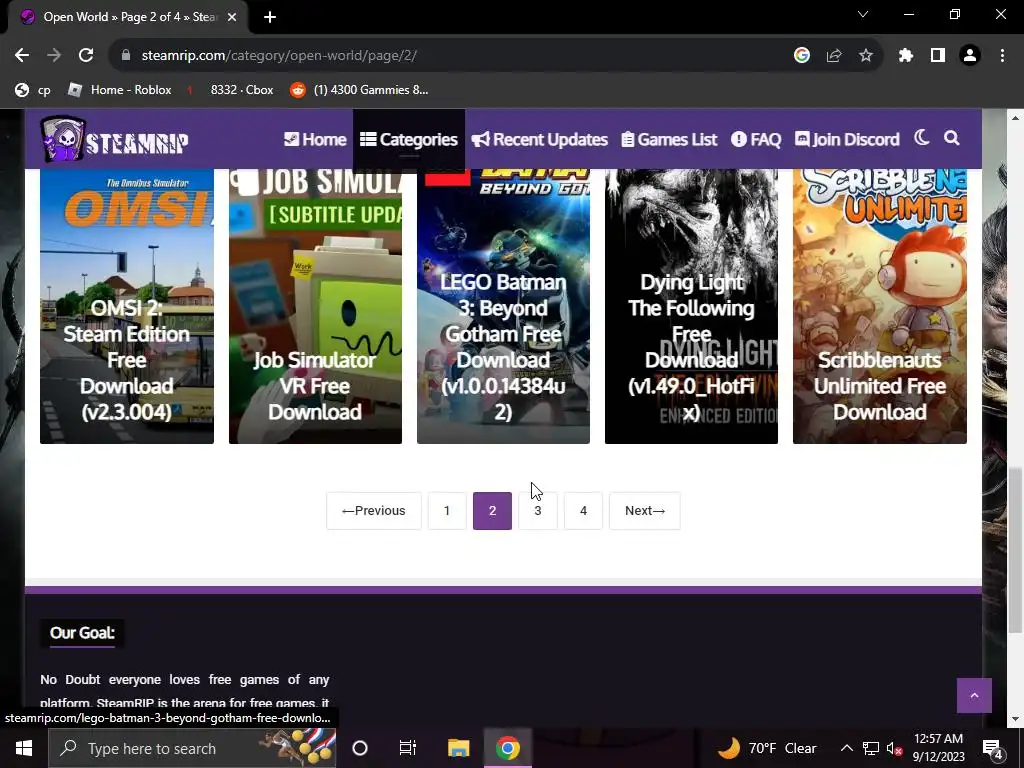
Task: Click browser forward arrow
Action: pos(54,56)
